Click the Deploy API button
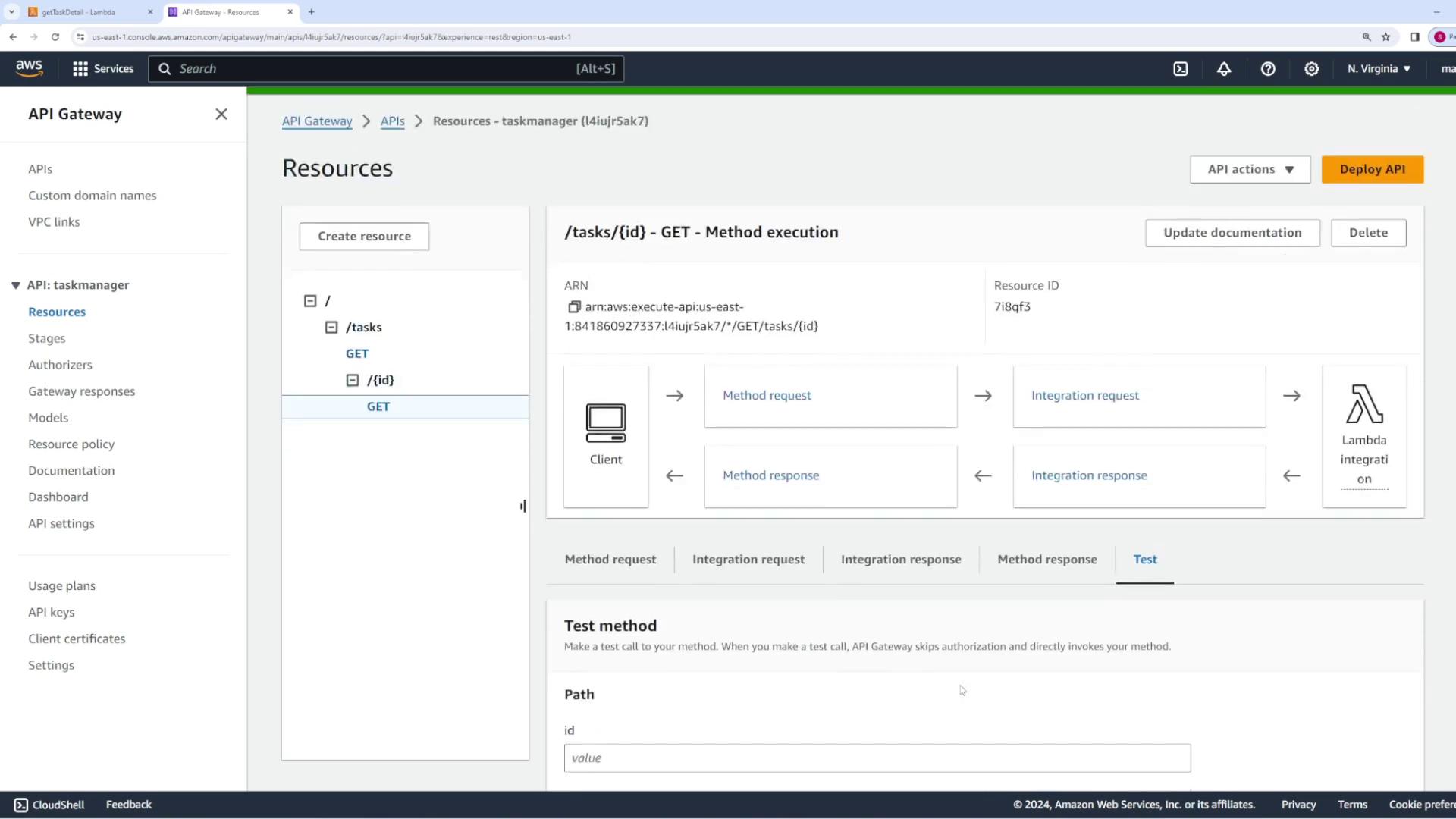 1372,169
